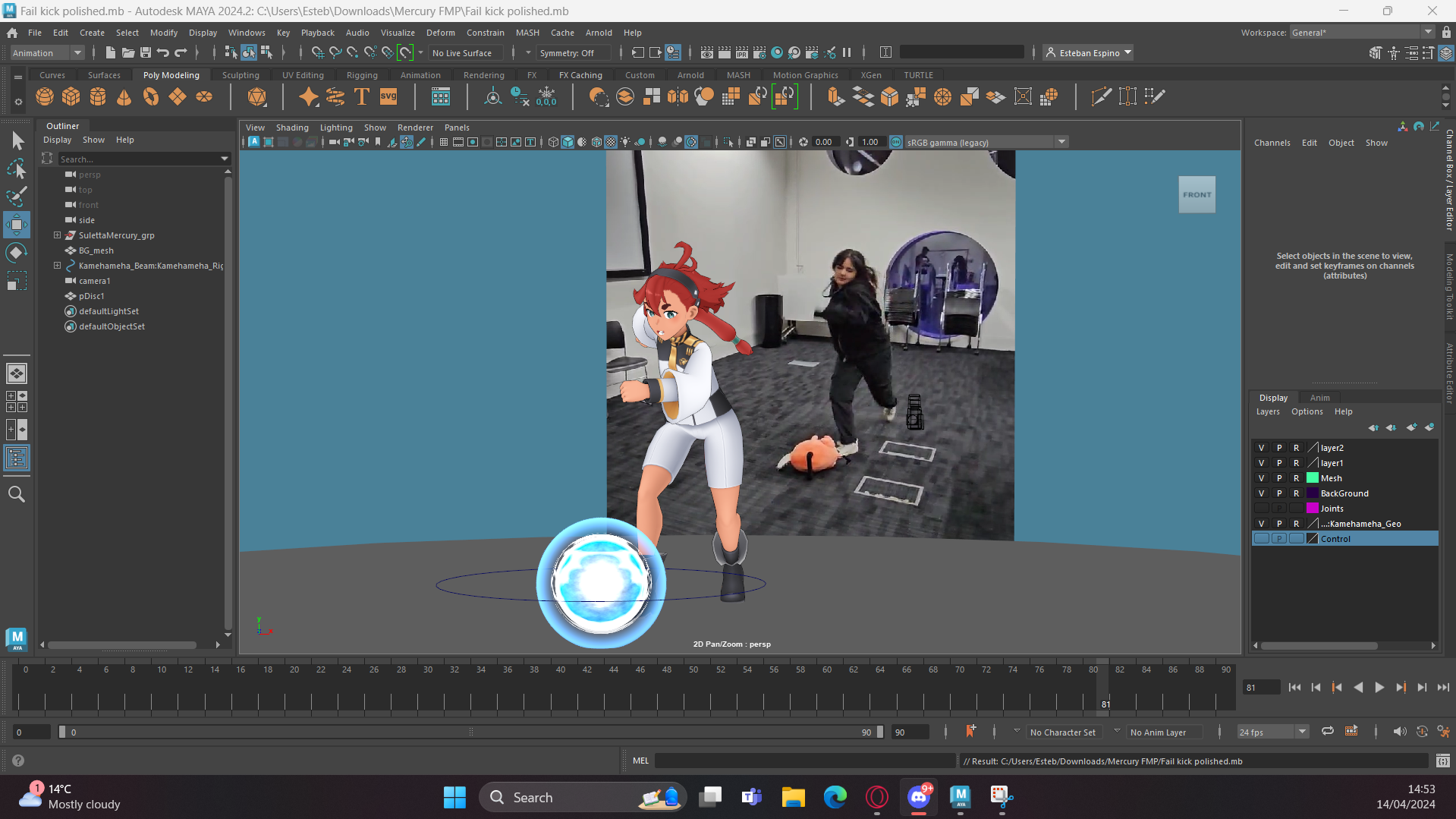The image size is (1456, 819).
Task: Open the Outliner search filter dropdown arrow
Action: point(224,159)
